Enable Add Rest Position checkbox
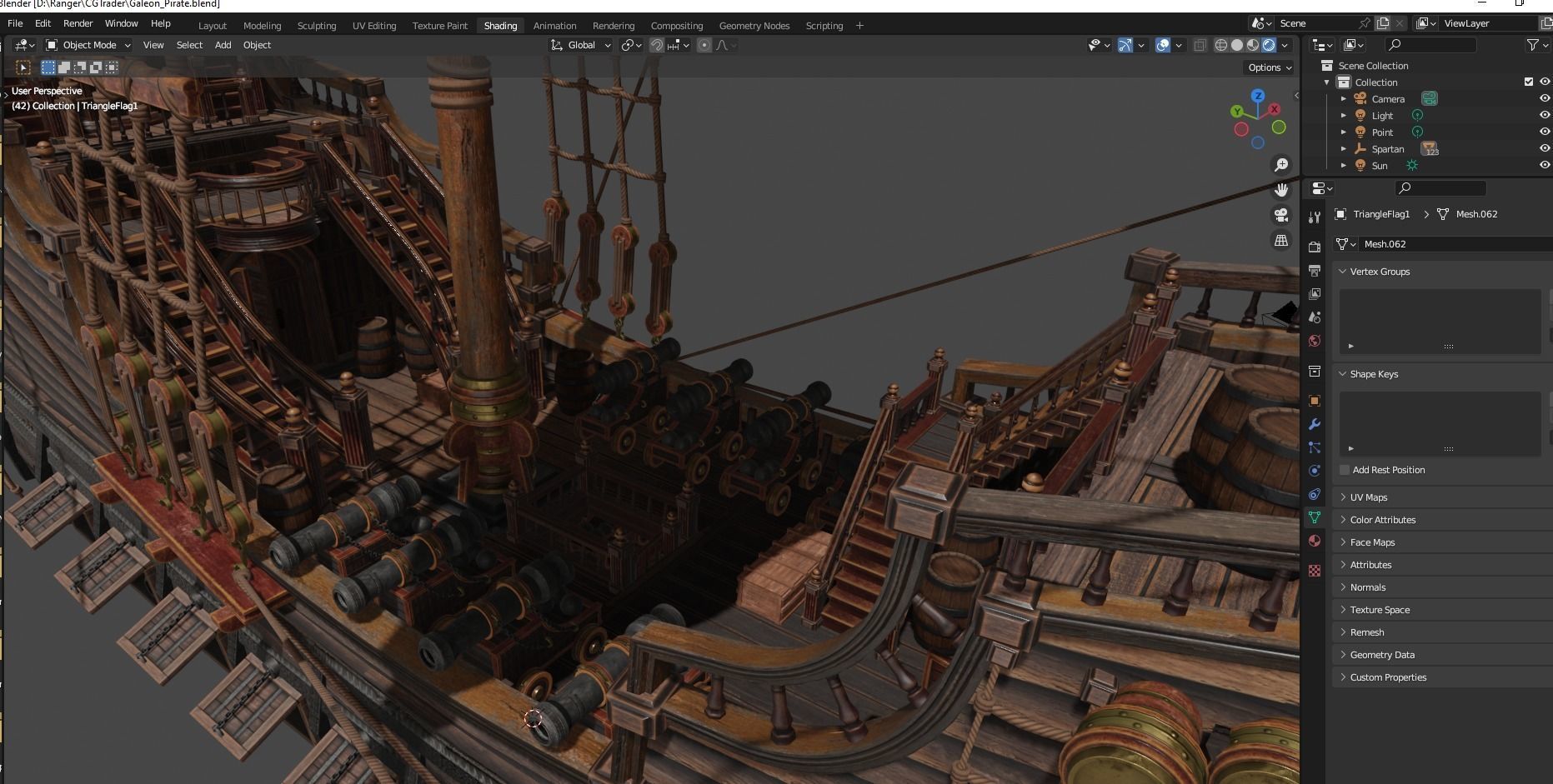 coord(1345,470)
